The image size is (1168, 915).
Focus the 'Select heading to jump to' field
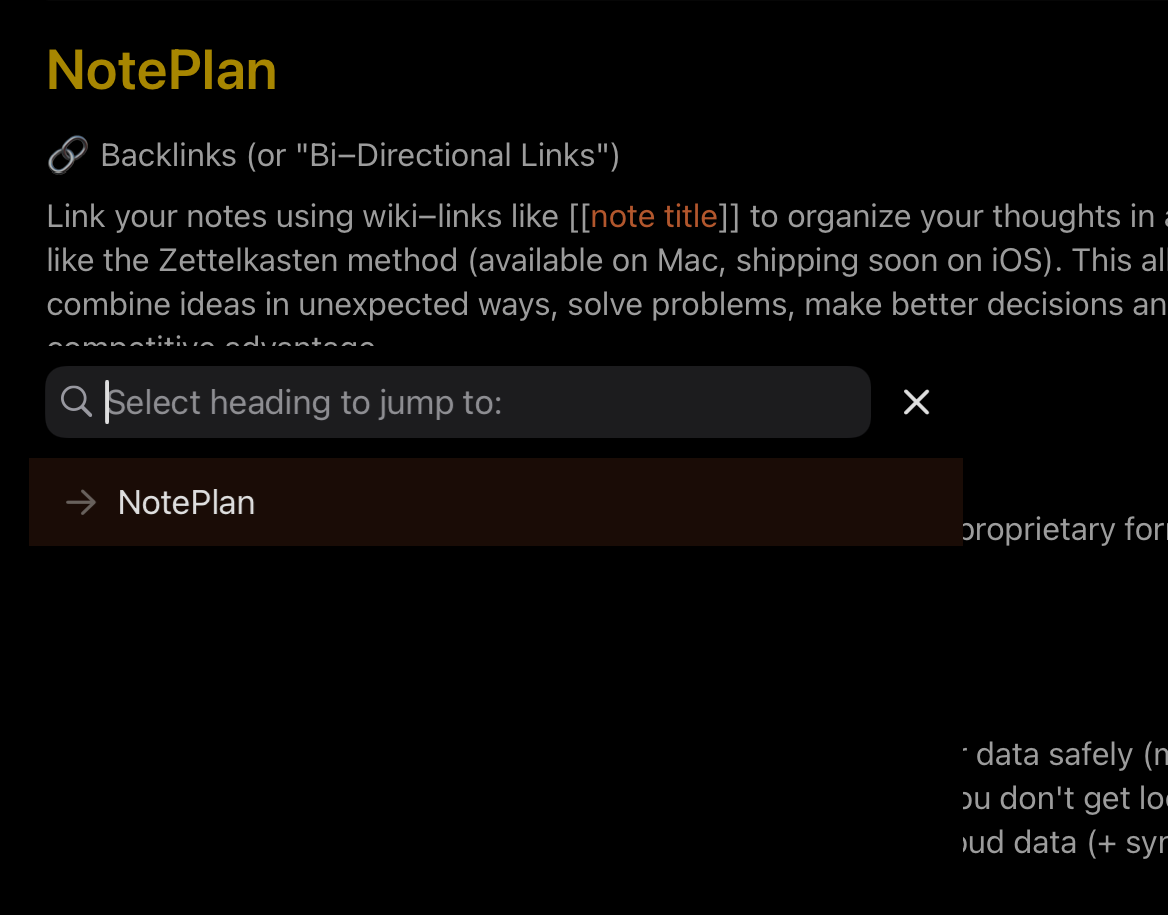pyautogui.click(x=458, y=402)
